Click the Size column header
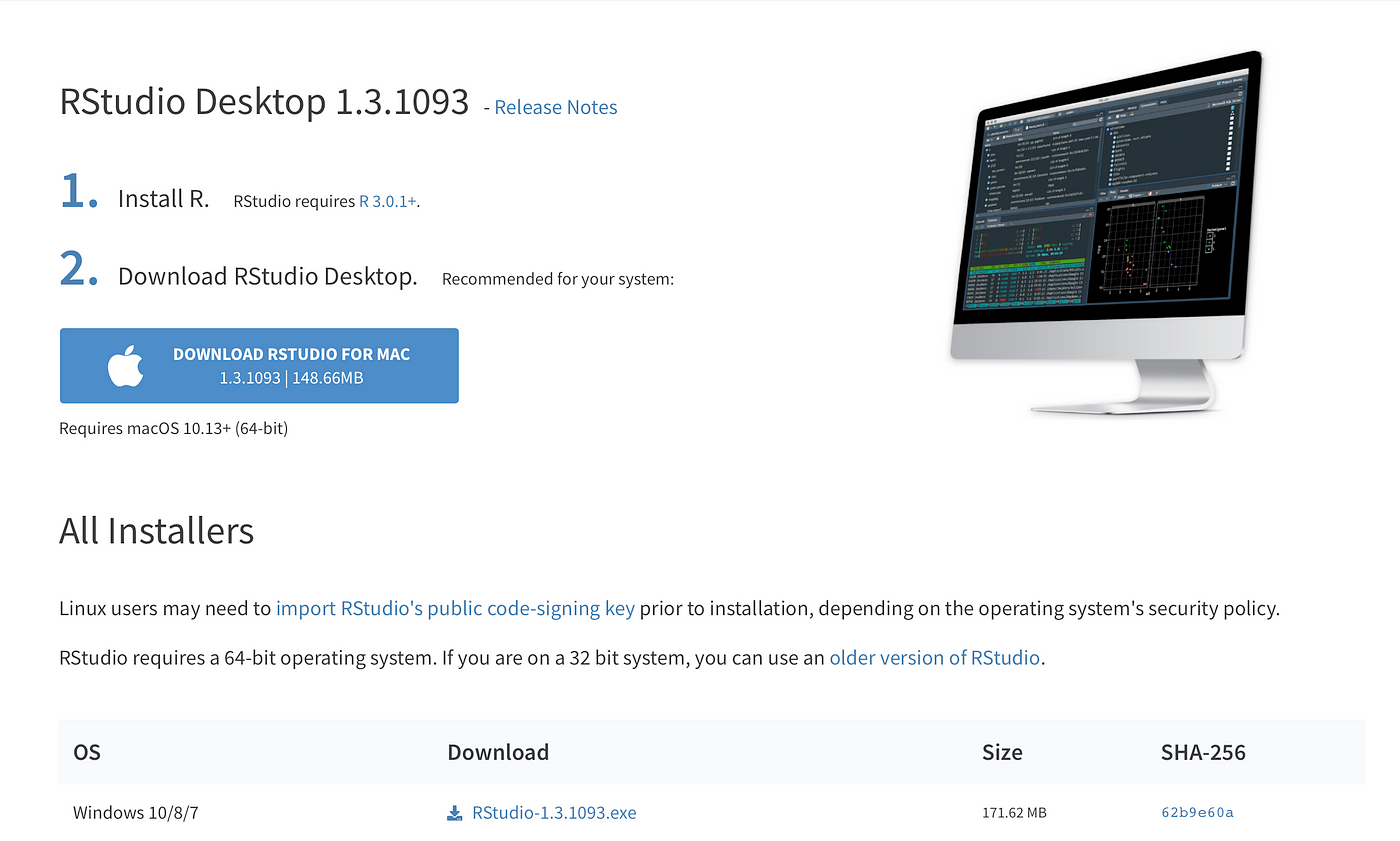Viewport: 1400px width, 841px height. [x=1002, y=752]
